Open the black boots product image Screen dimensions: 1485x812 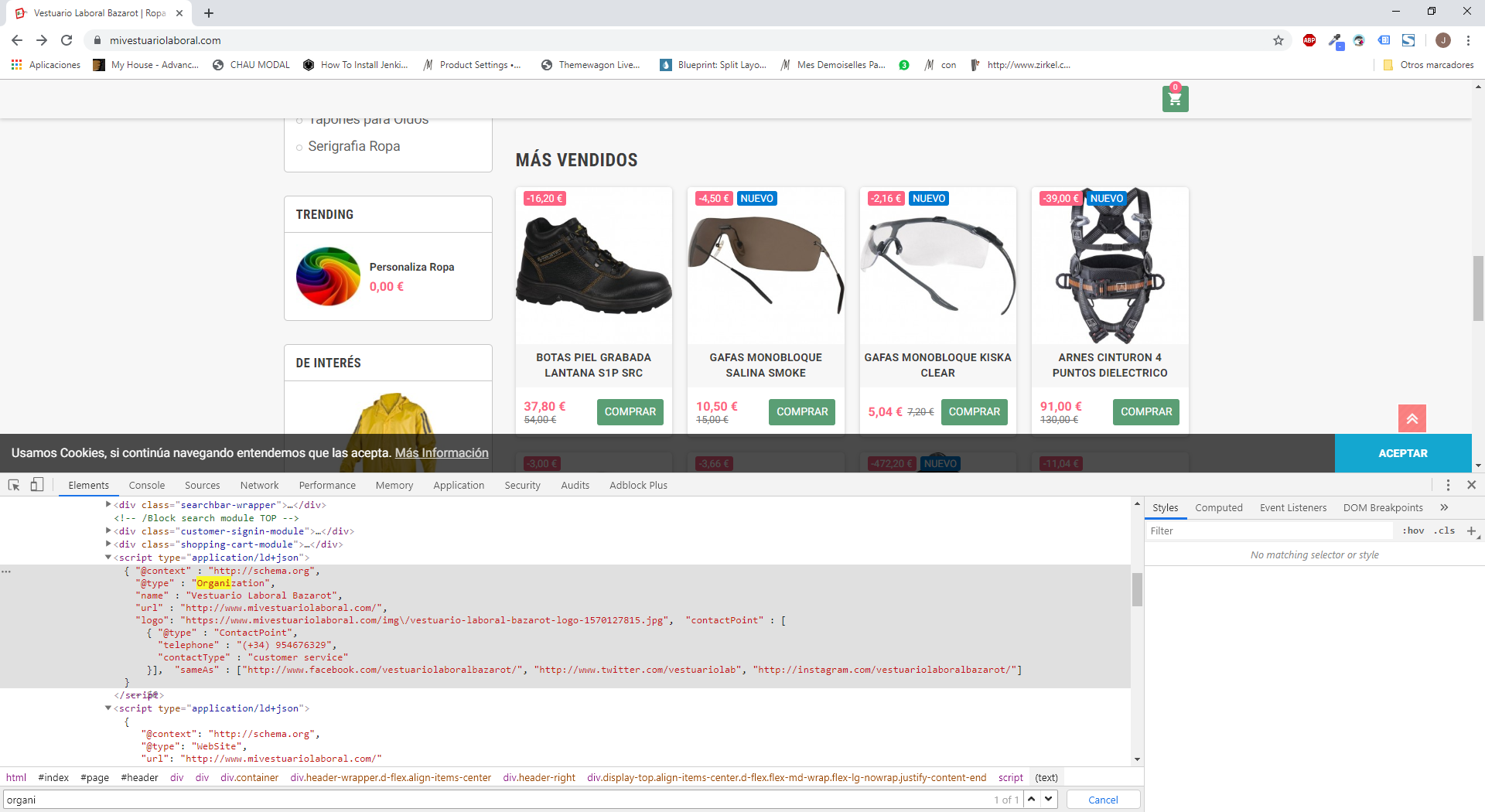[x=593, y=264]
